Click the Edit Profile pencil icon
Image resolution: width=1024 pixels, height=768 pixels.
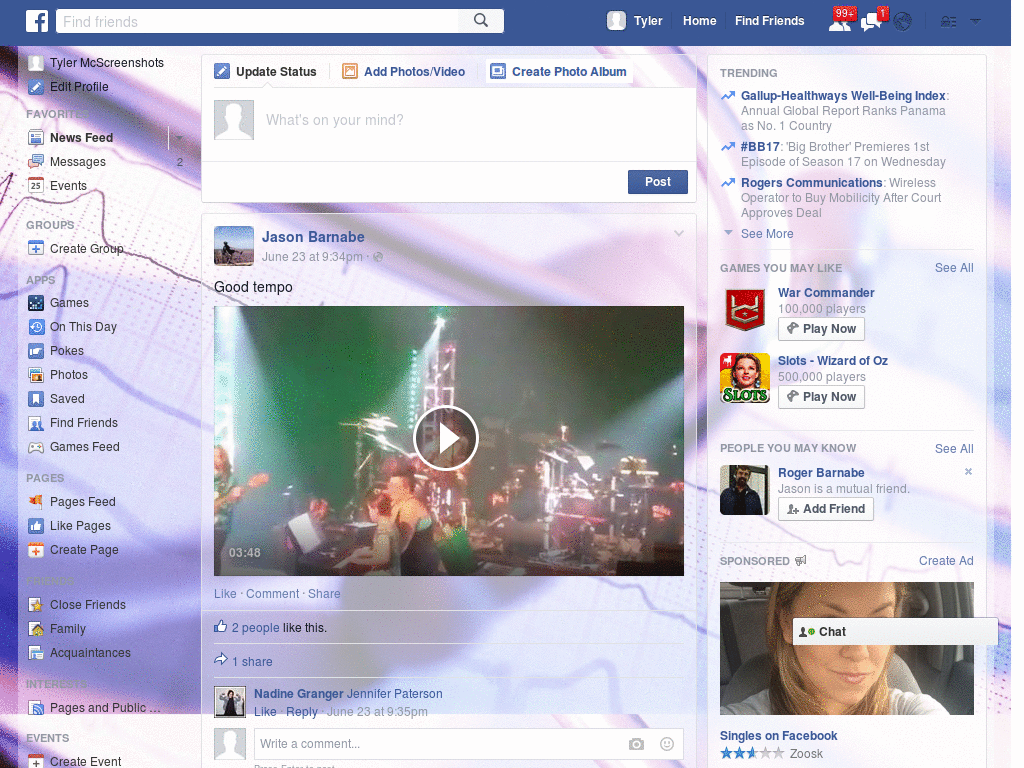coord(36,87)
